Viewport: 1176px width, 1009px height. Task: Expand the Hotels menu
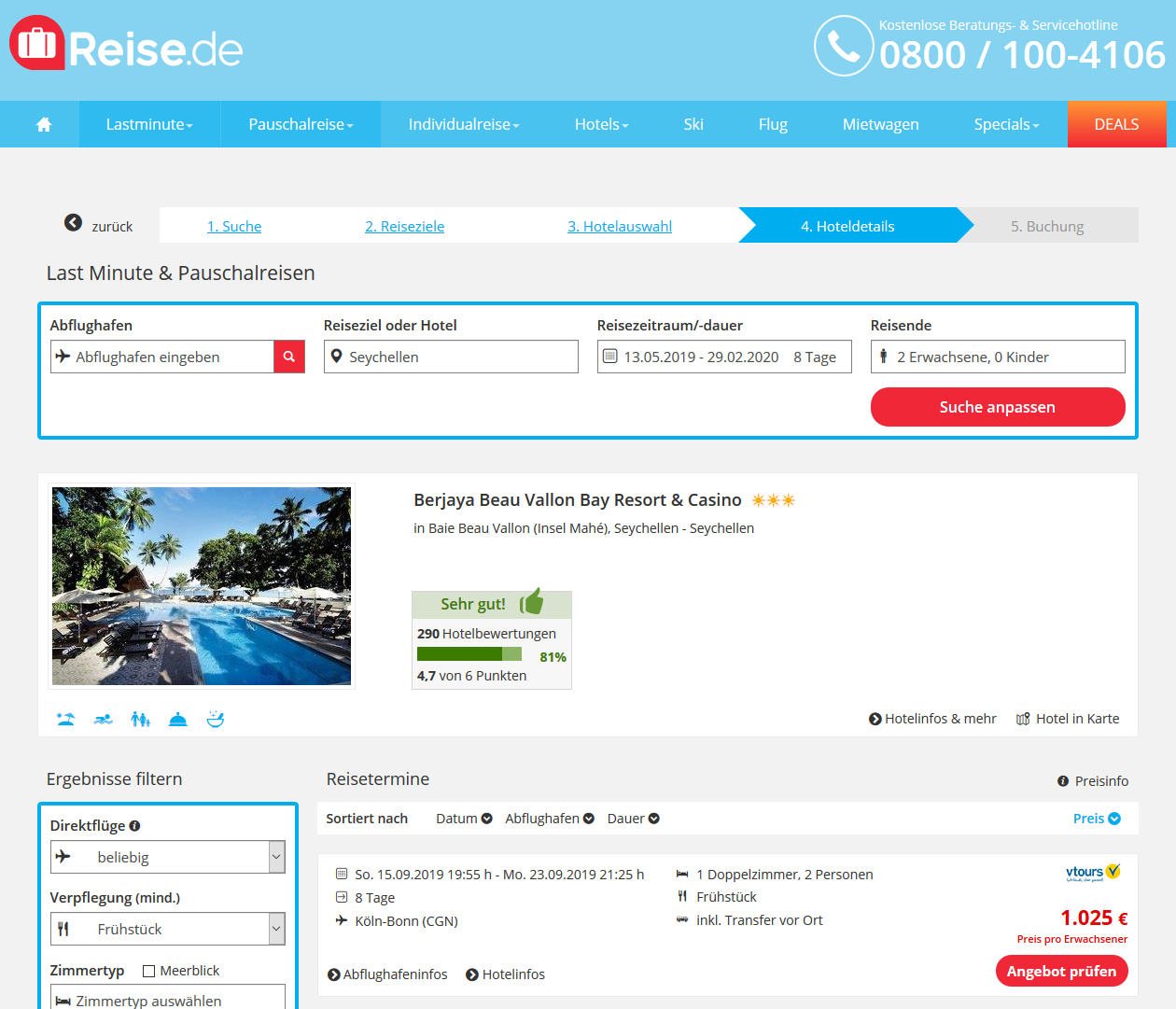click(602, 124)
